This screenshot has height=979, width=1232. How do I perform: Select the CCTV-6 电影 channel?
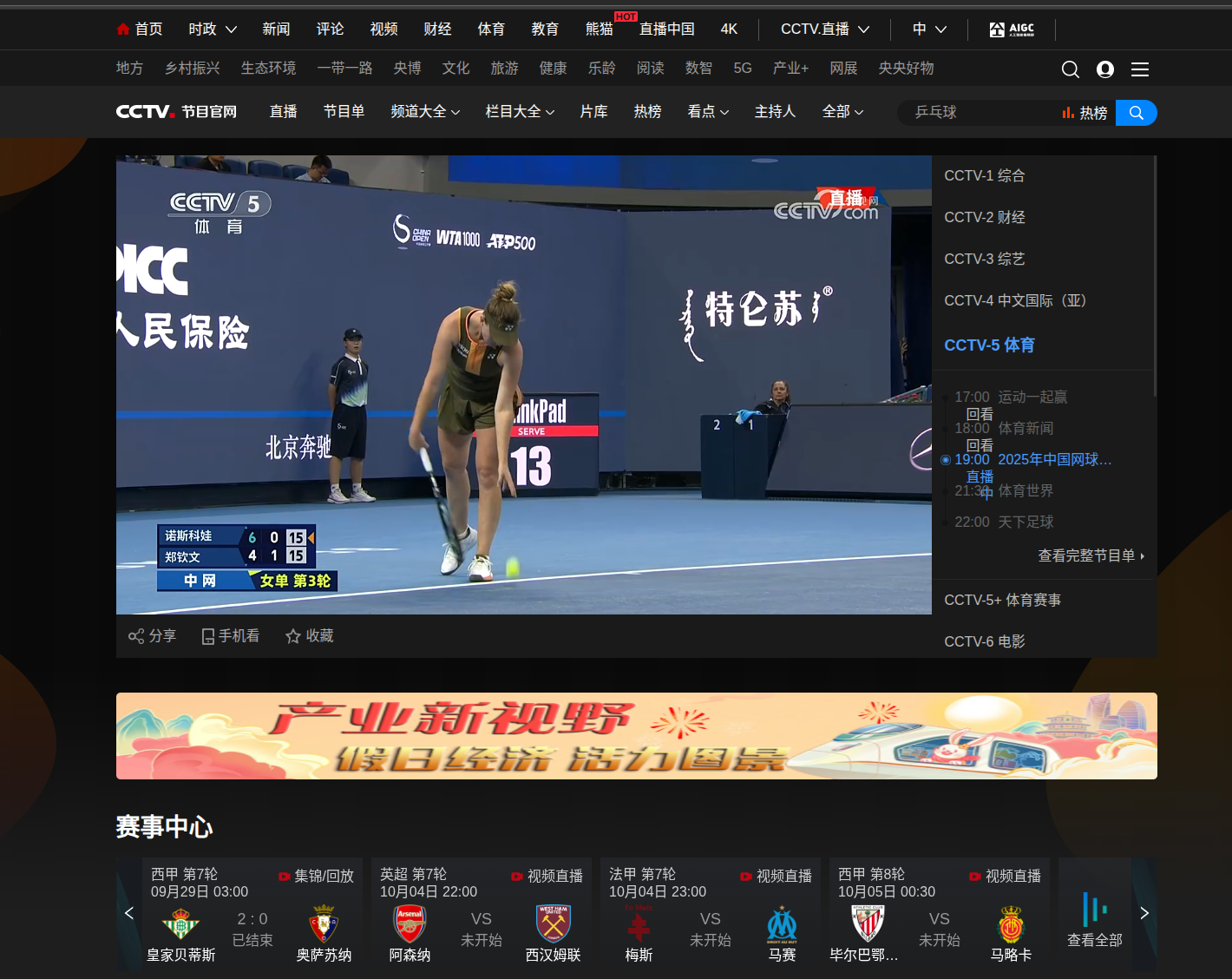click(985, 641)
